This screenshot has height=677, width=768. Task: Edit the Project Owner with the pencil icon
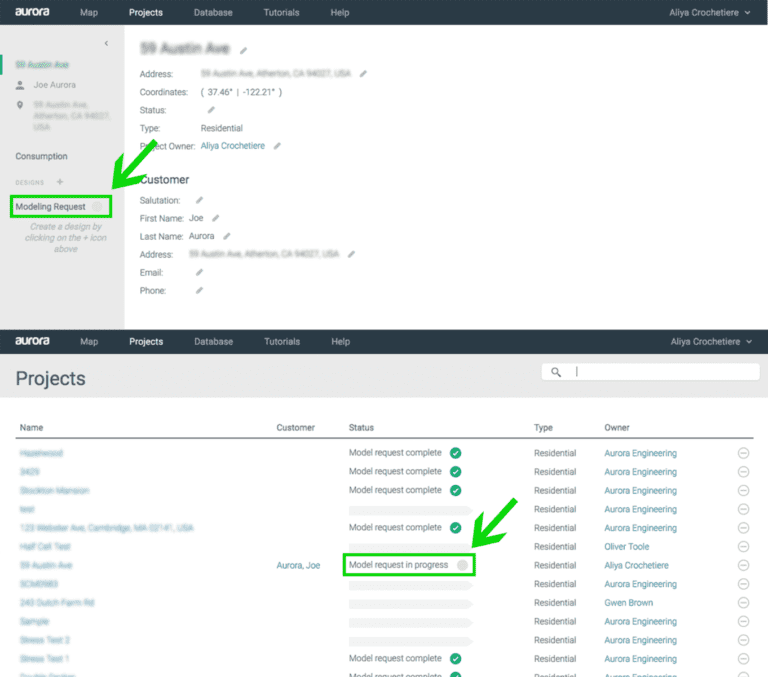(277, 146)
